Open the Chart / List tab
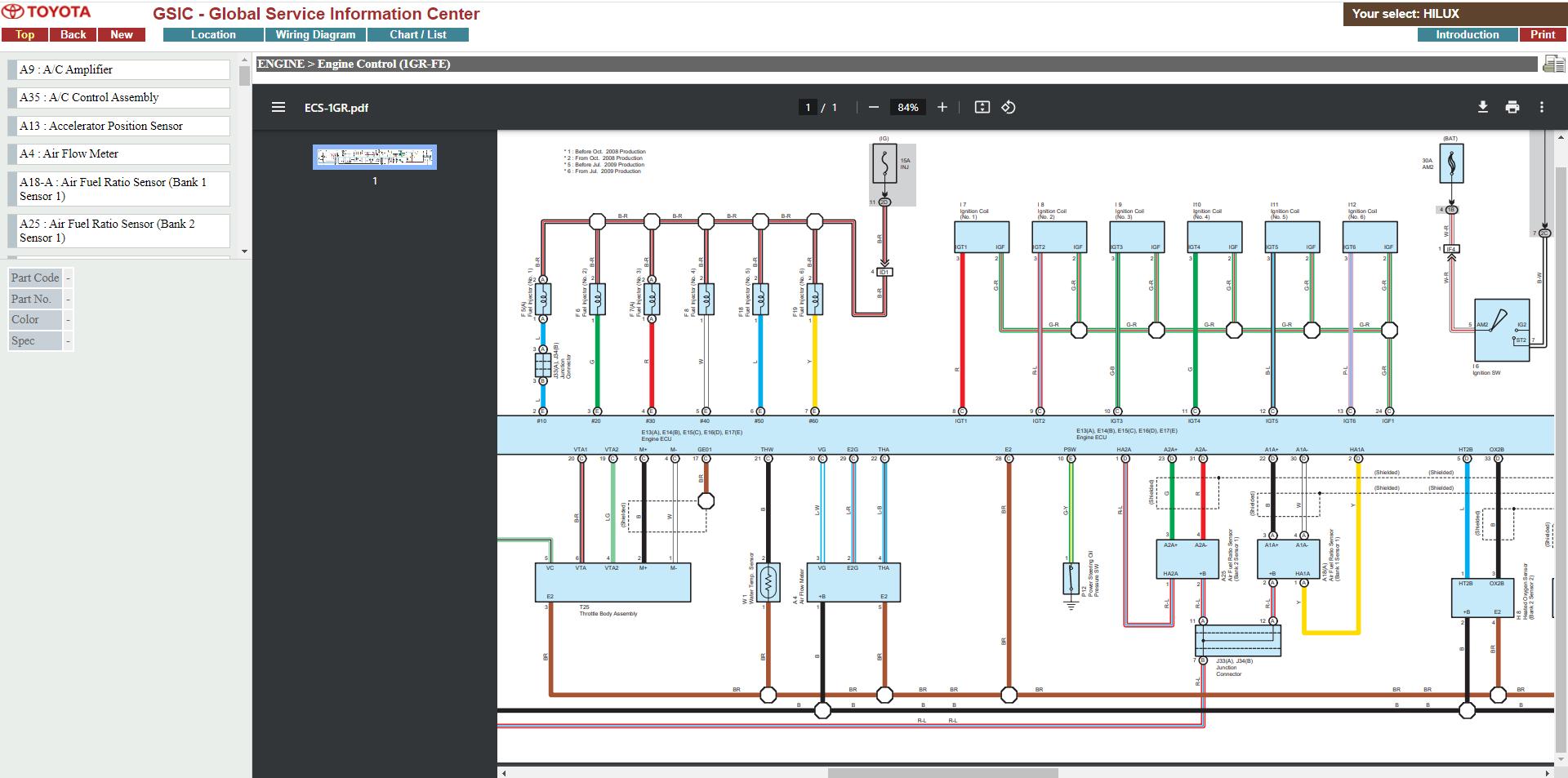Screen dimensions: 1568x778 tap(417, 34)
